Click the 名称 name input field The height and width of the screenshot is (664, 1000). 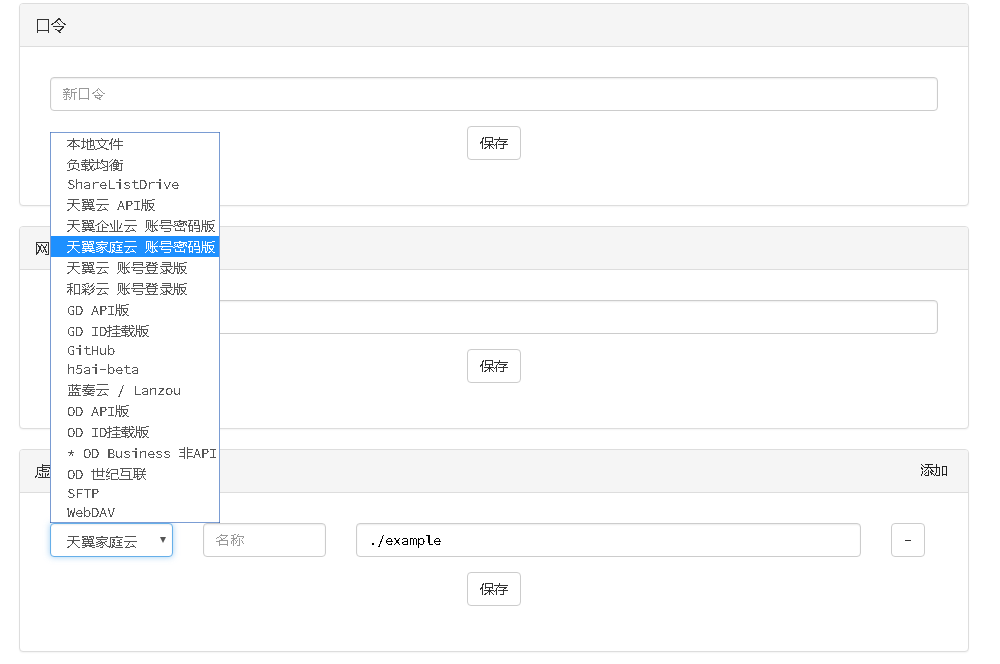point(264,540)
